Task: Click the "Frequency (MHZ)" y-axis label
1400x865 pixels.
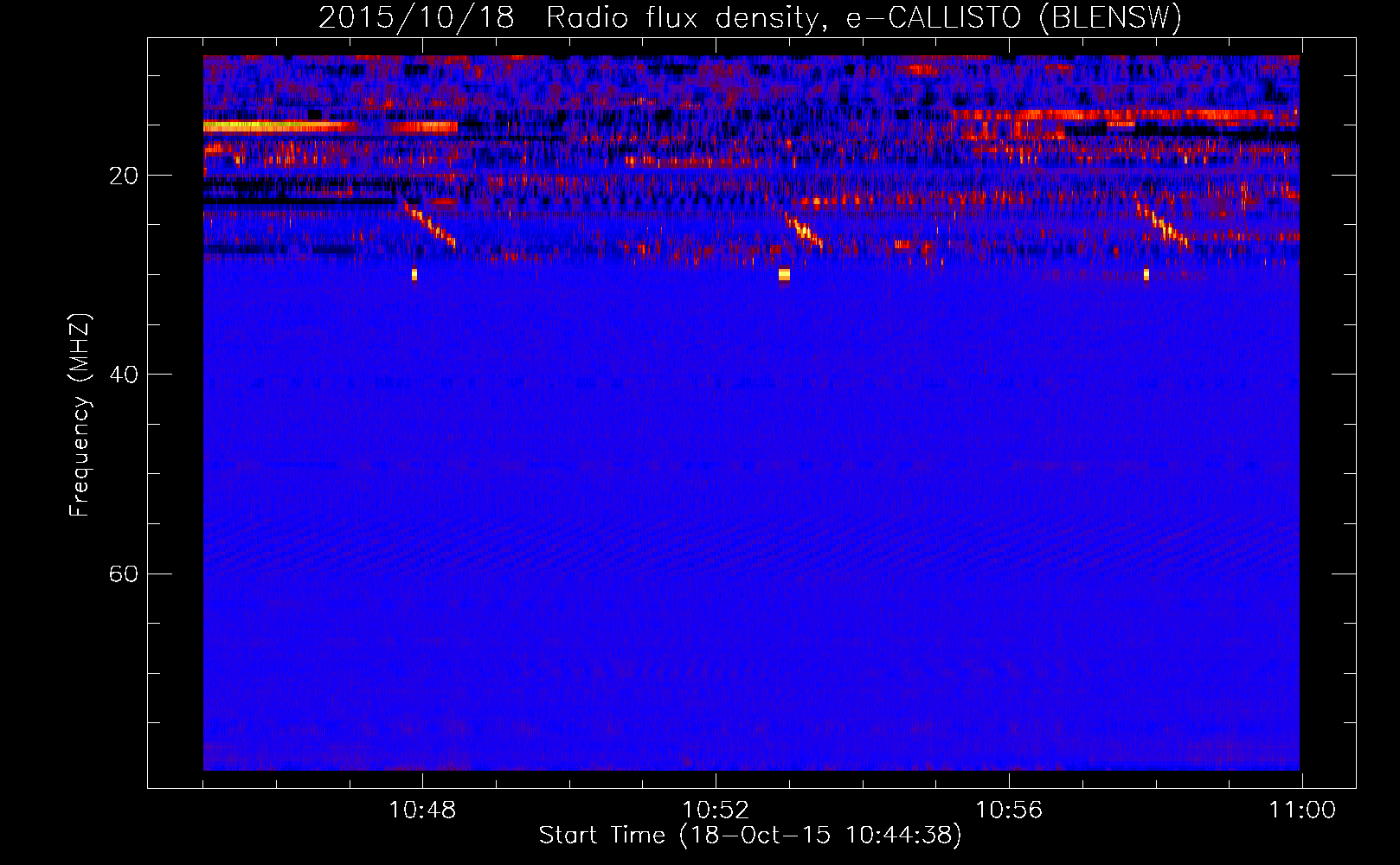Action: (80, 414)
